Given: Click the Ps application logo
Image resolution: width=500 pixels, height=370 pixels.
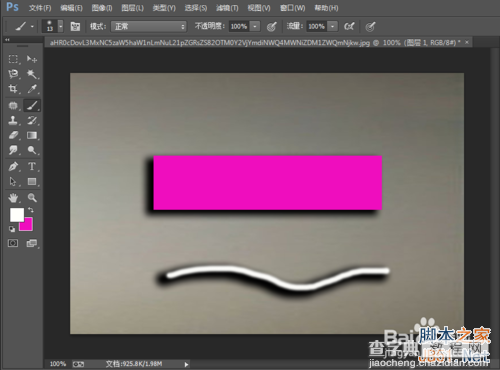Looking at the screenshot, I should 12,7.
